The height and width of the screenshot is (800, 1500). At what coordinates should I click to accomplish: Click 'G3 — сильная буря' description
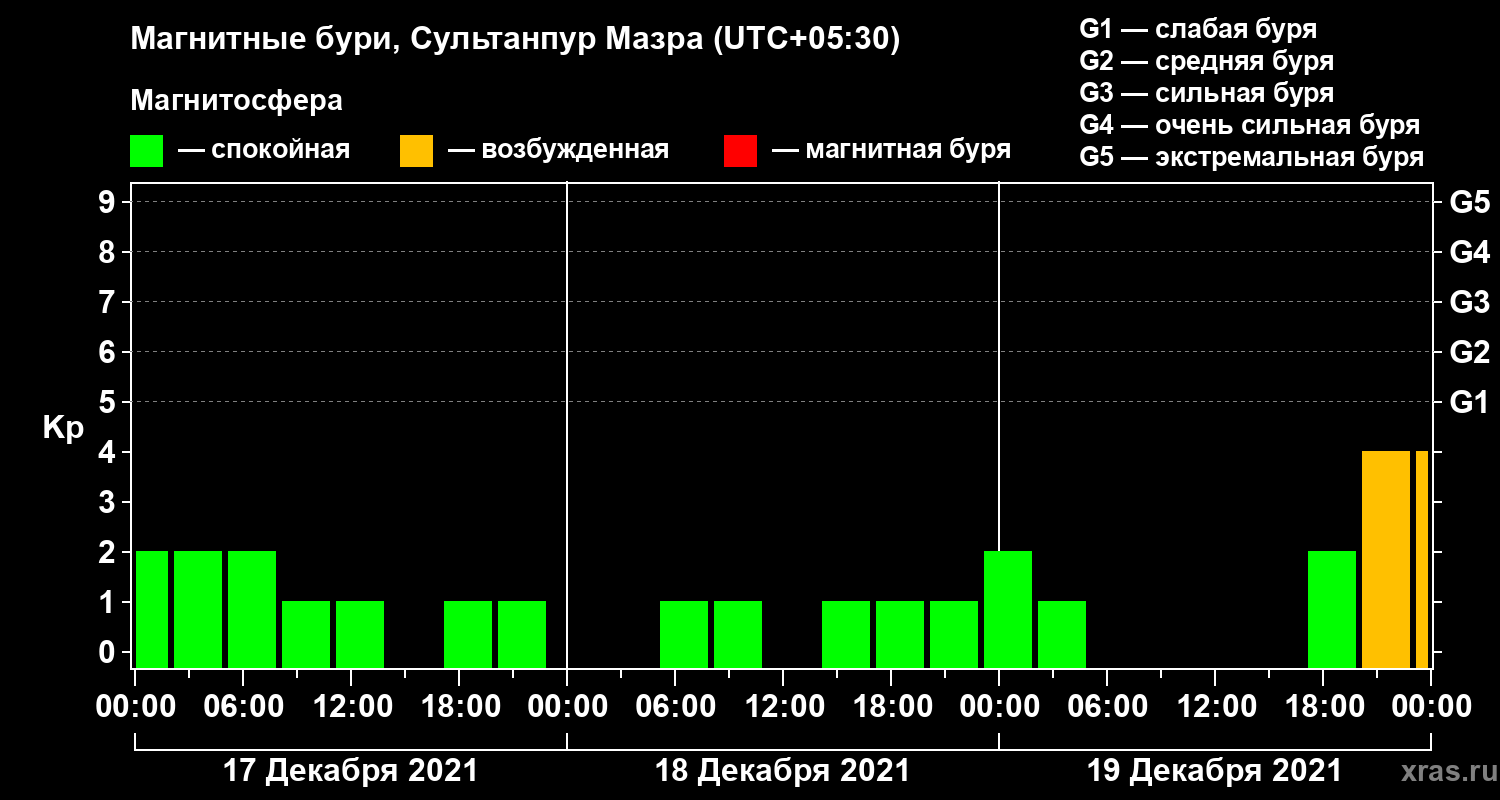[1207, 93]
